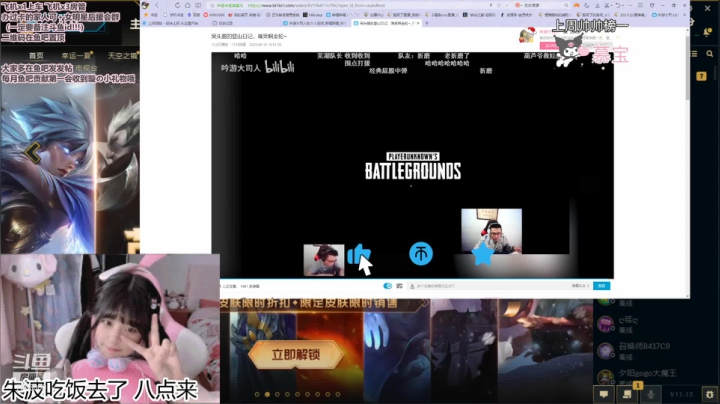
Task: Toggle the microphone icon in League client
Action: pos(651,394)
